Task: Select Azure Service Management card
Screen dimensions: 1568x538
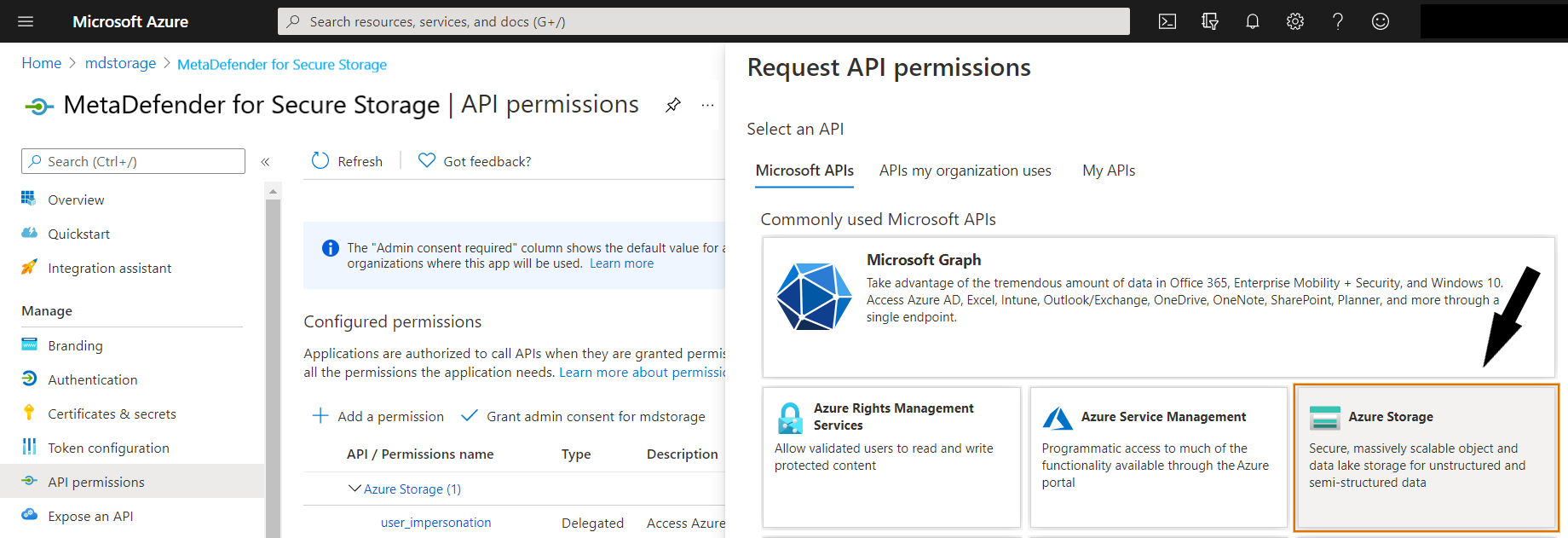Action: [1158, 458]
